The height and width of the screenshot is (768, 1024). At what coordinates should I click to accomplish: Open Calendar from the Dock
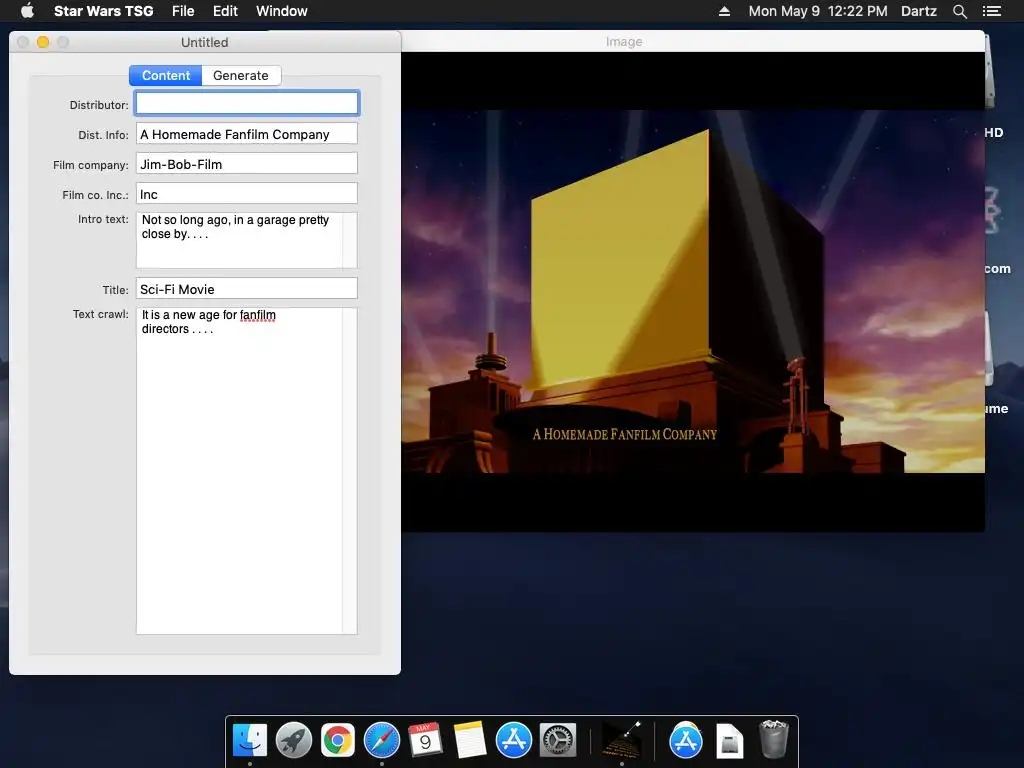425,741
